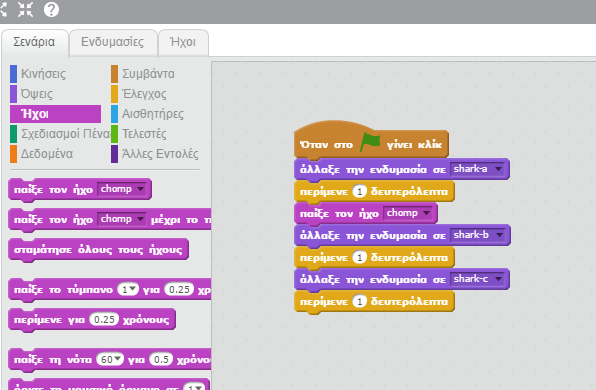Click the first περίμενε 1 δευτερόλεπτα value field
Image resolution: width=596 pixels, height=390 pixels.
359,191
